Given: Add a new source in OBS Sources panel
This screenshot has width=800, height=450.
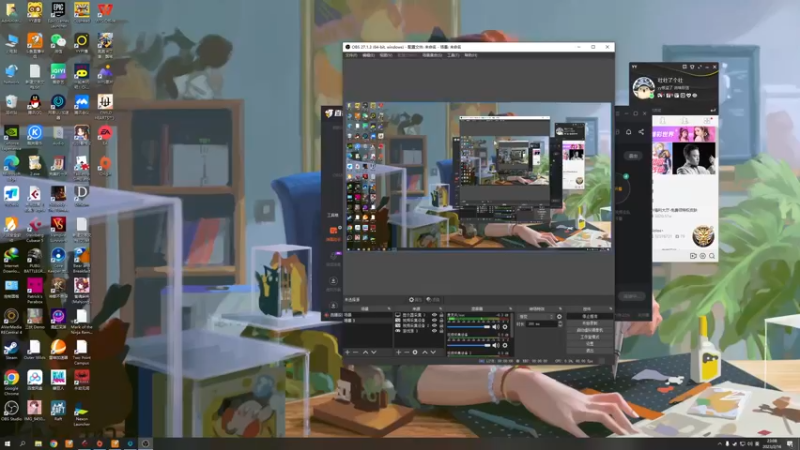Looking at the screenshot, I should pyautogui.click(x=398, y=352).
